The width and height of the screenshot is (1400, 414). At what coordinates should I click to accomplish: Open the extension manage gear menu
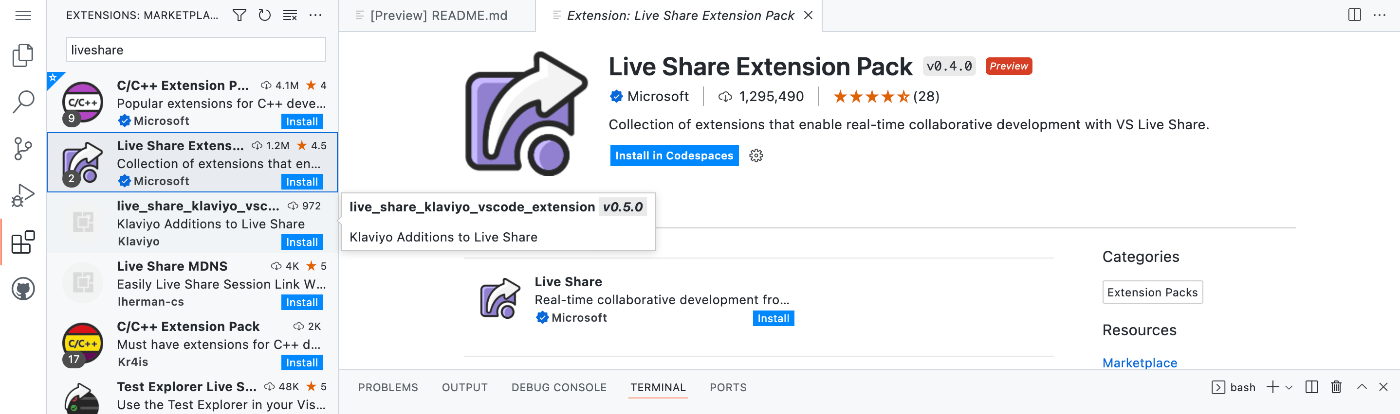coord(756,156)
